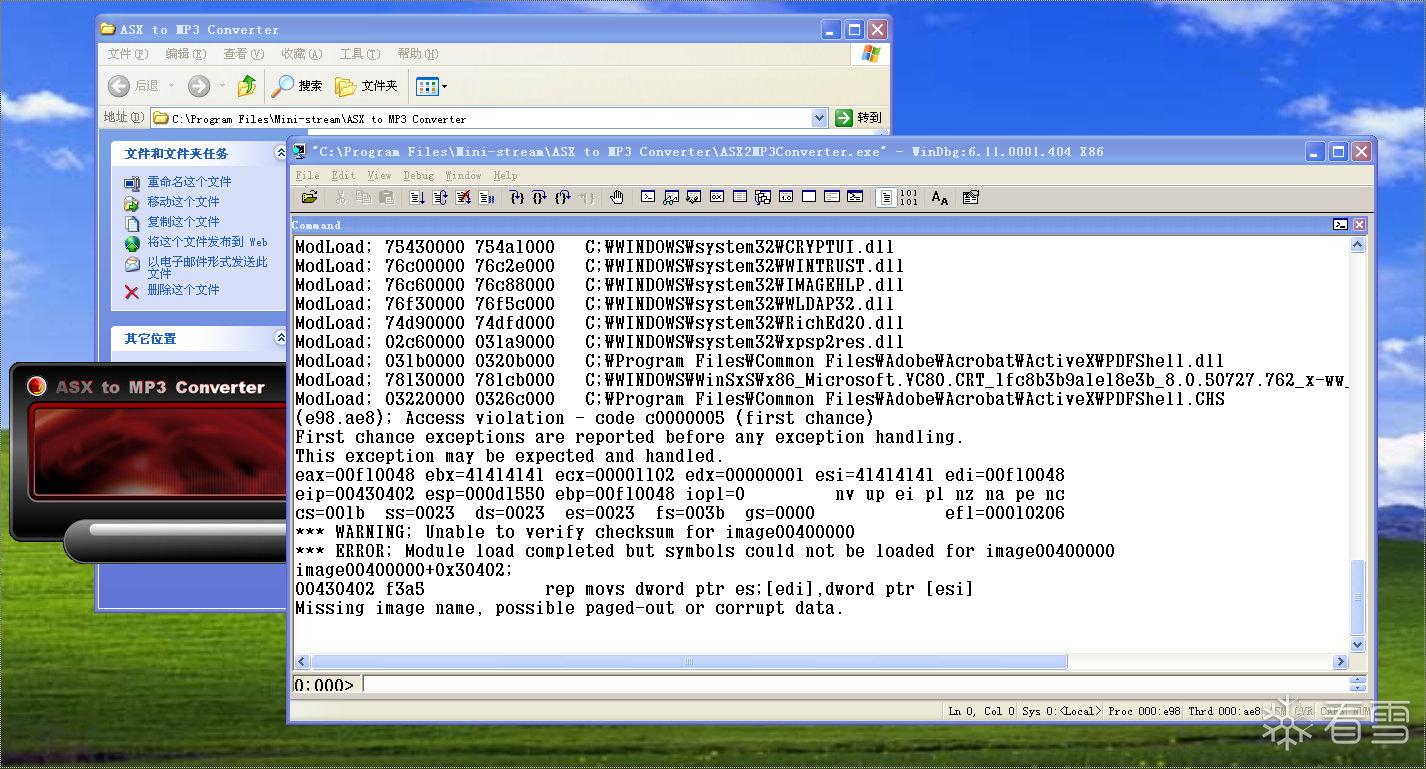The image size is (1426, 769).
Task: Open Processes and Threads toolbar icon
Action: 831,197
